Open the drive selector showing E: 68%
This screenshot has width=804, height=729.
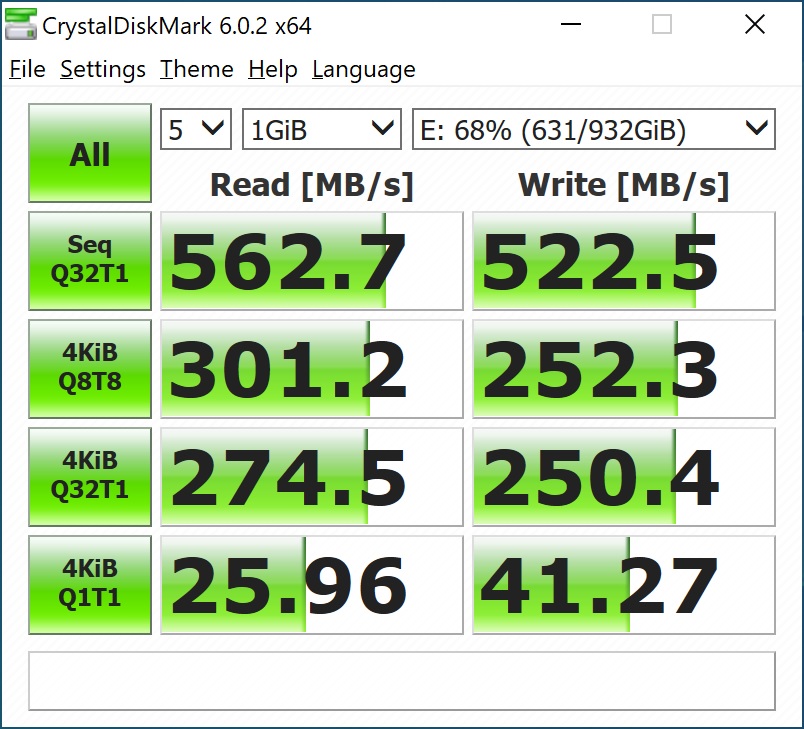tap(594, 129)
